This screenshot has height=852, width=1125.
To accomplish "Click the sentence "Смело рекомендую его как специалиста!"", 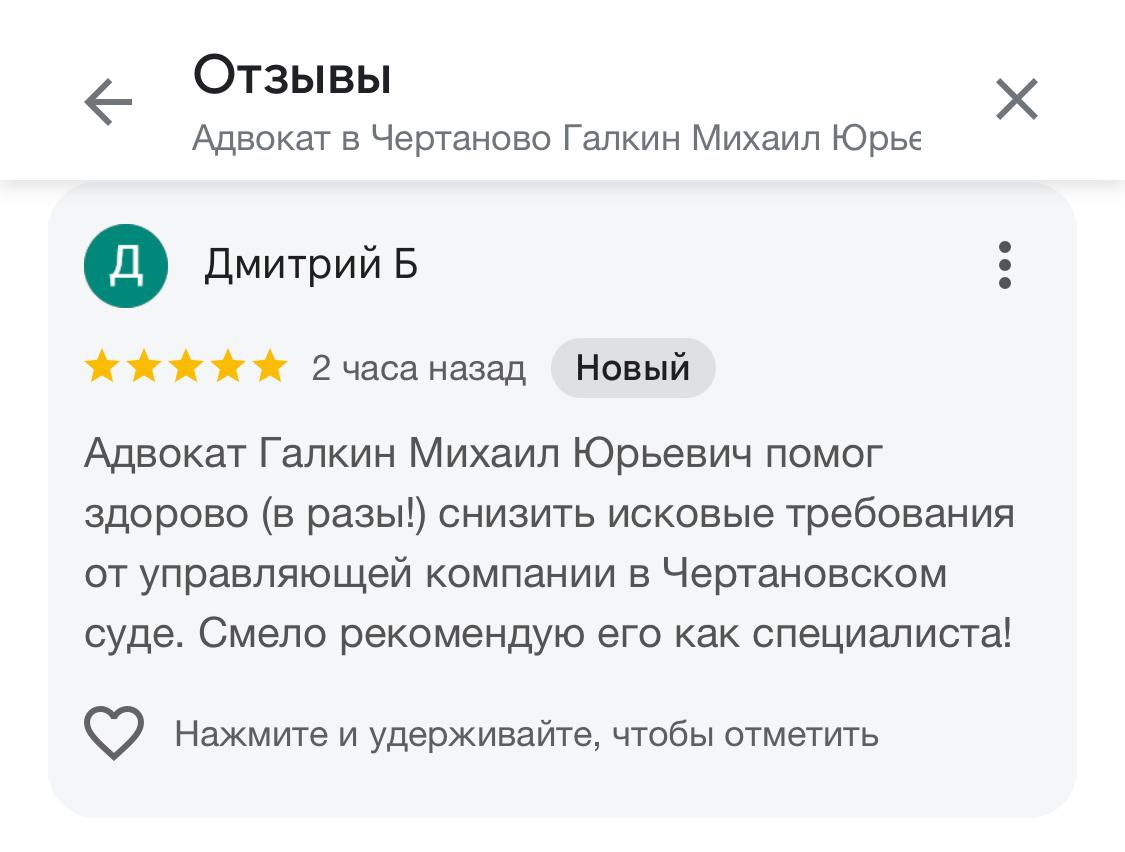I will [x=606, y=635].
